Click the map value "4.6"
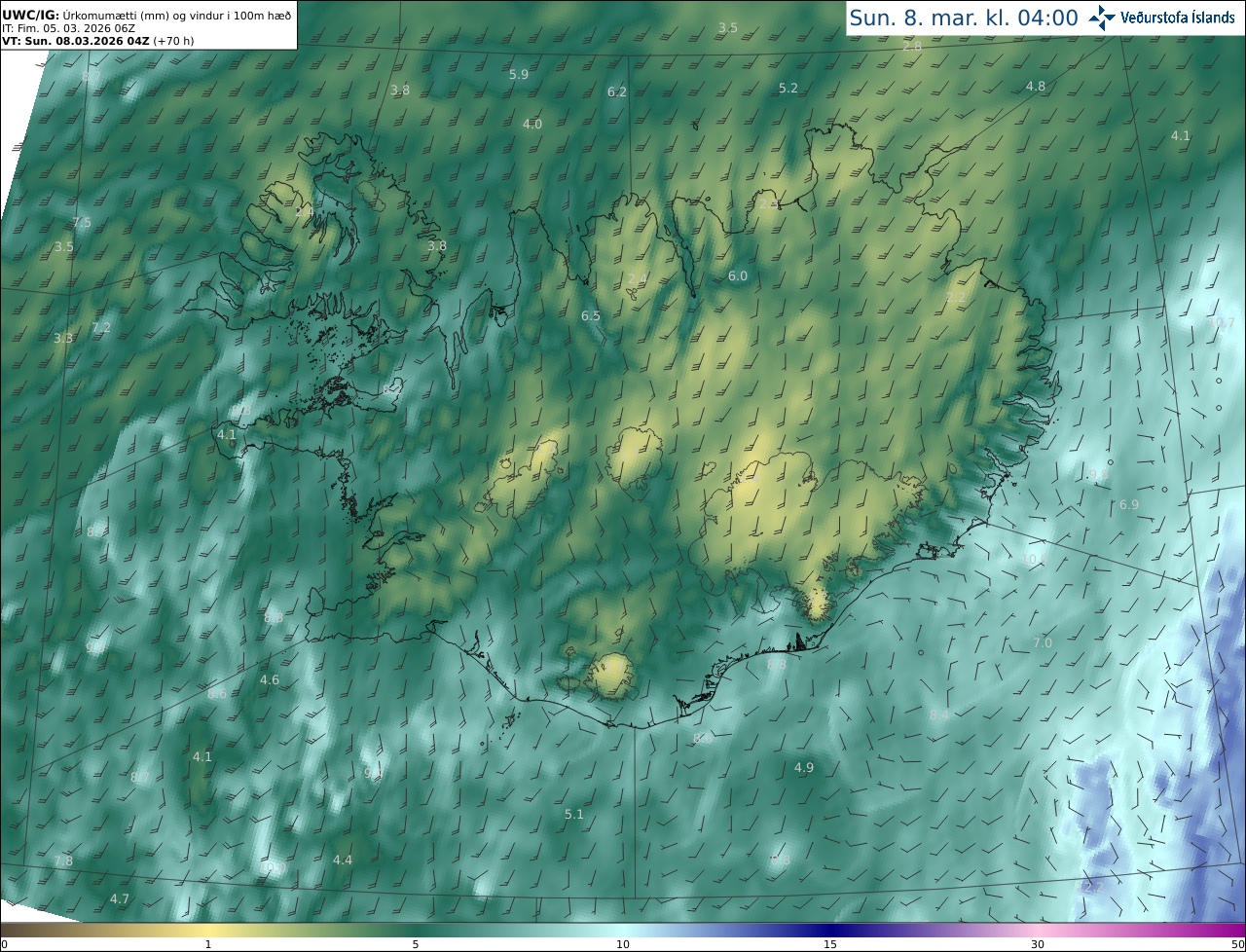 [270, 680]
